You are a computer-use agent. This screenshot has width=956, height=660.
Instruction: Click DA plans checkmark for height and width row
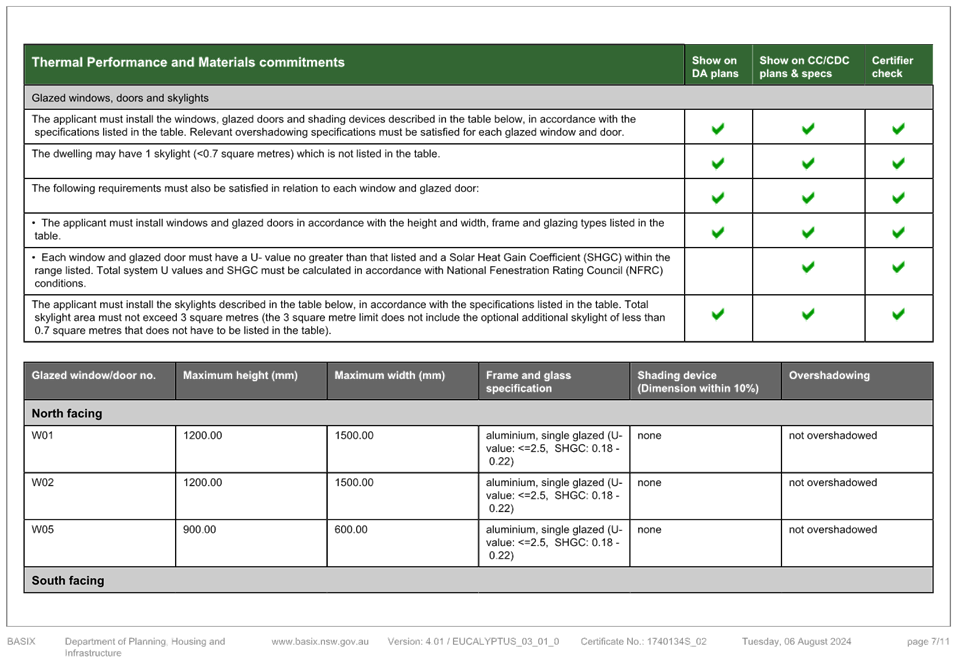(718, 233)
